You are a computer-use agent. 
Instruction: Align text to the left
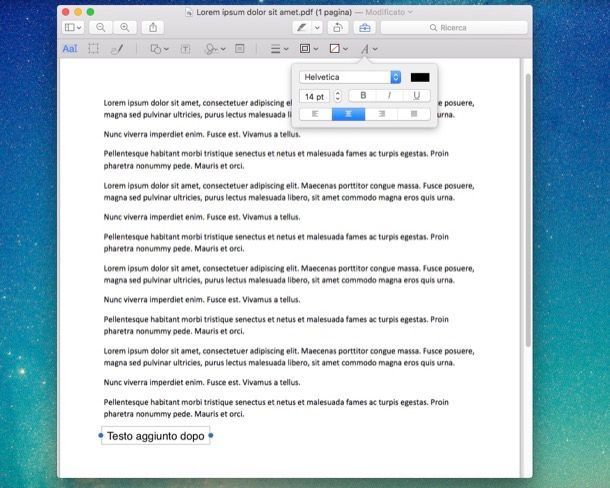pos(315,115)
